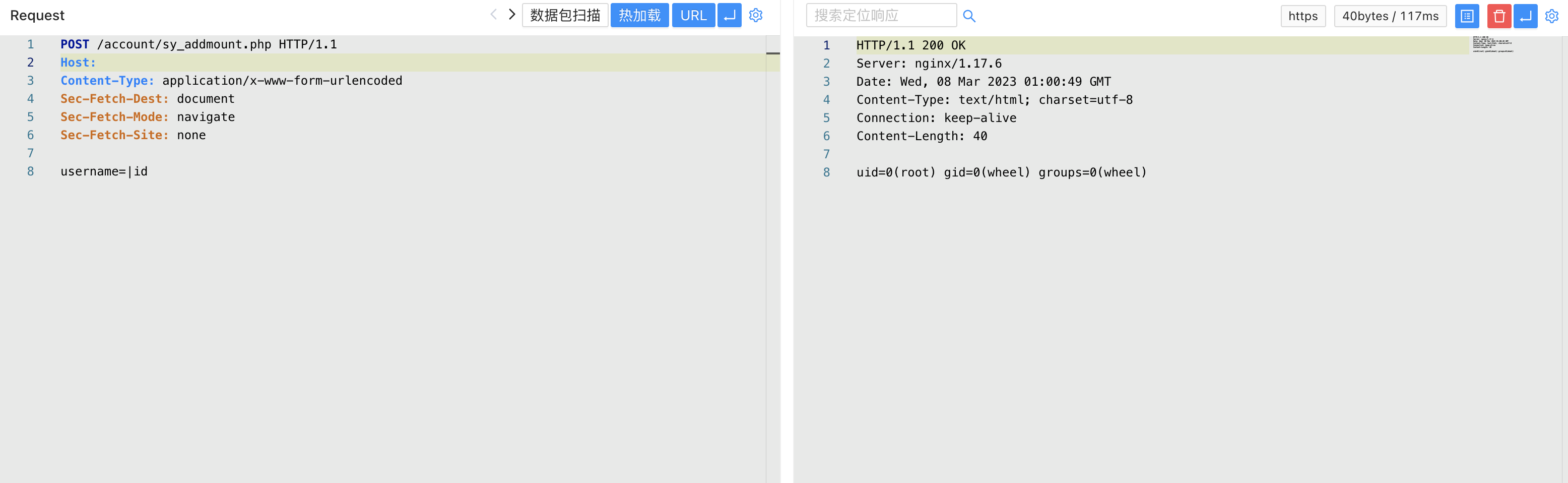Click line number 8 in request editor
The width and height of the screenshot is (1568, 483).
pos(30,172)
